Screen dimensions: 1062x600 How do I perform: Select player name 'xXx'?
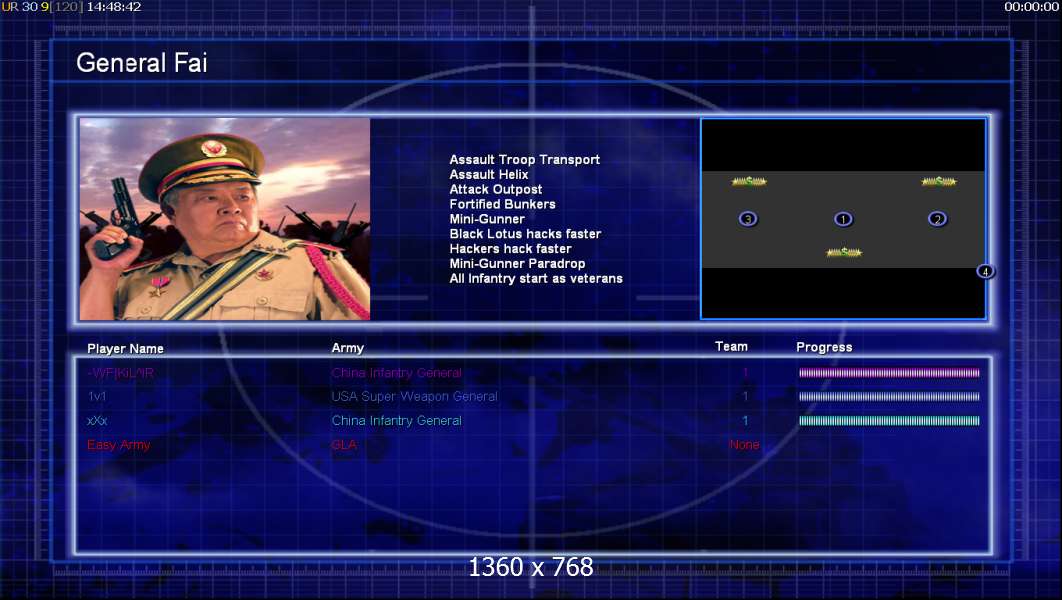(97, 421)
